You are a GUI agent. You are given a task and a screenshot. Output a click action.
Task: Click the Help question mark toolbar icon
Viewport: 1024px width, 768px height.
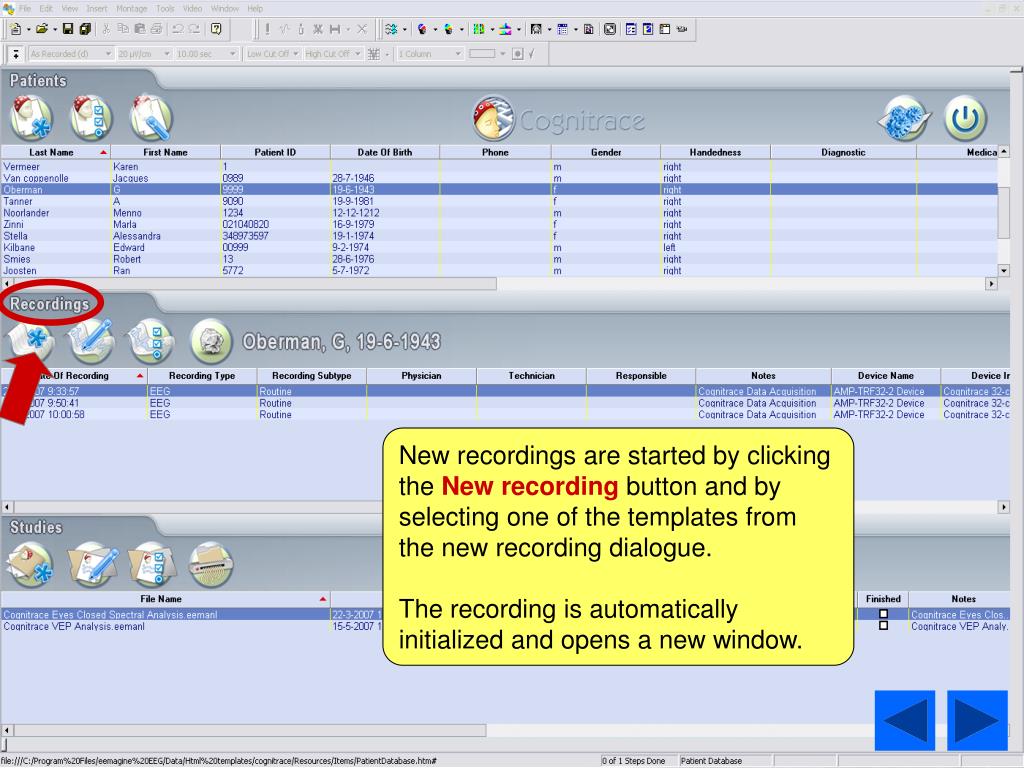click(216, 29)
